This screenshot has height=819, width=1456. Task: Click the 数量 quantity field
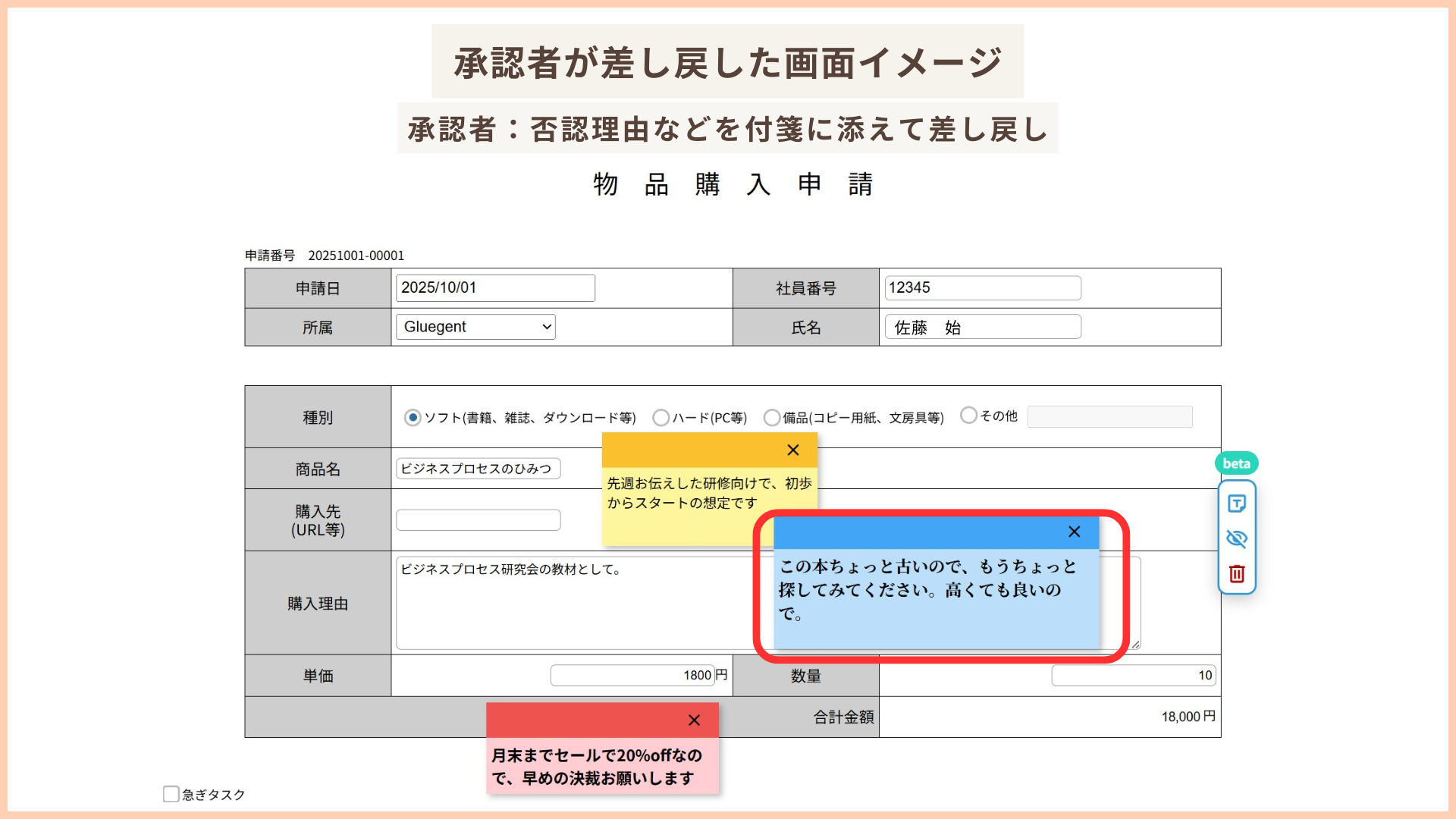[x=1133, y=675]
